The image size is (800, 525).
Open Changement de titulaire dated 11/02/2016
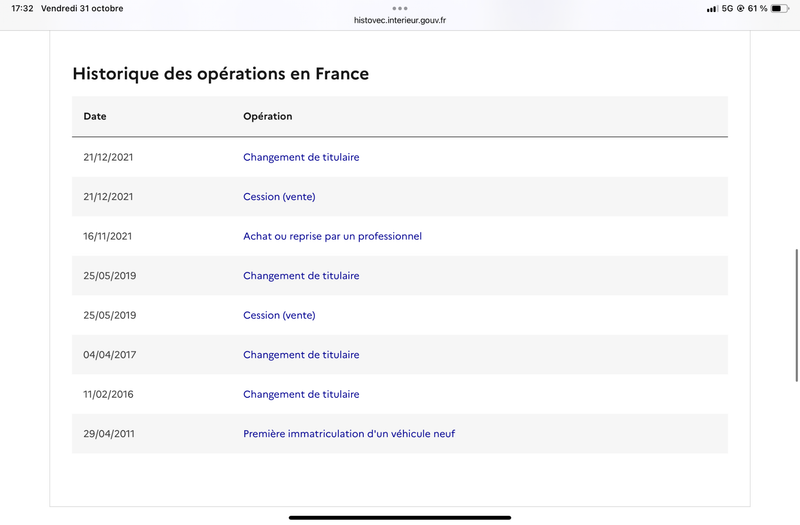301,394
